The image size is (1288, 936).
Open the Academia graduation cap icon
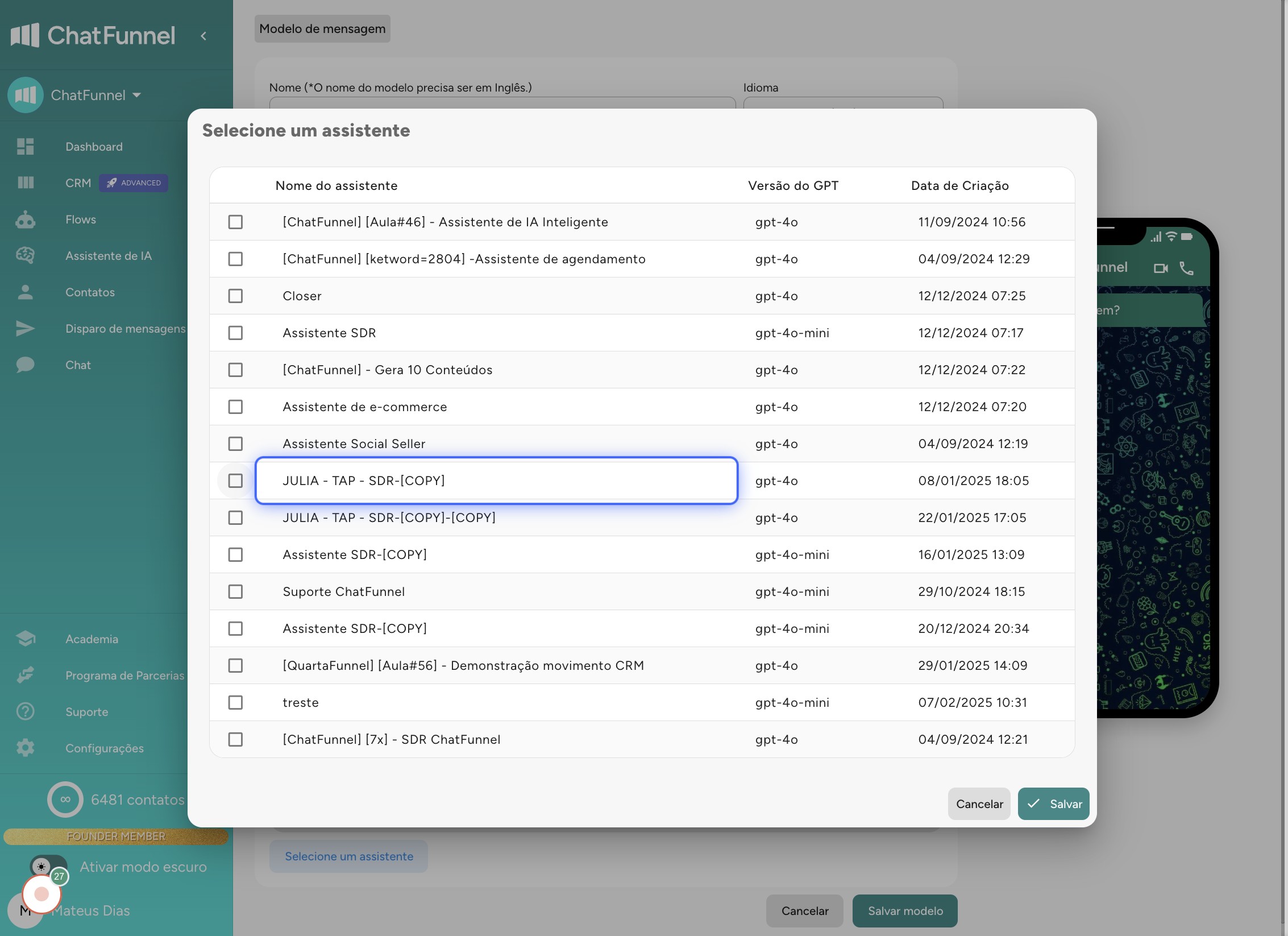click(26, 639)
